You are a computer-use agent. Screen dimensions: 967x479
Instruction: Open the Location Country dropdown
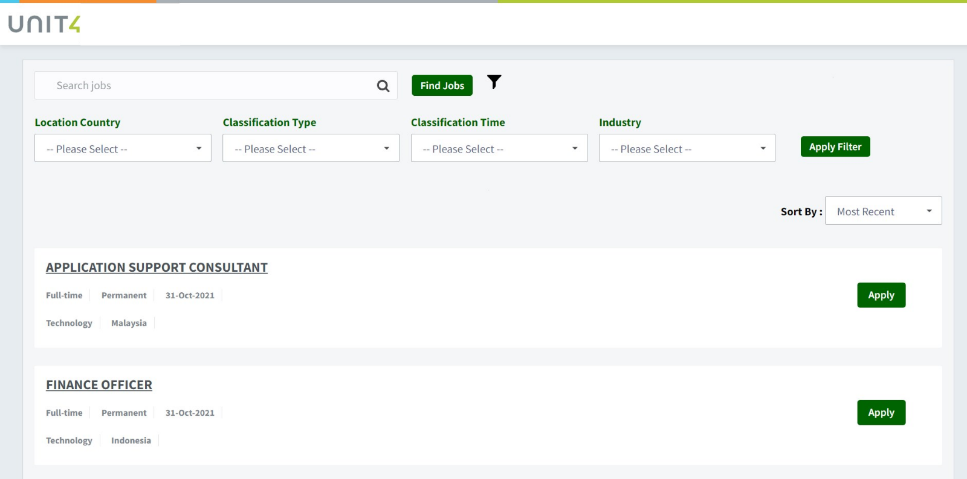[123, 149]
